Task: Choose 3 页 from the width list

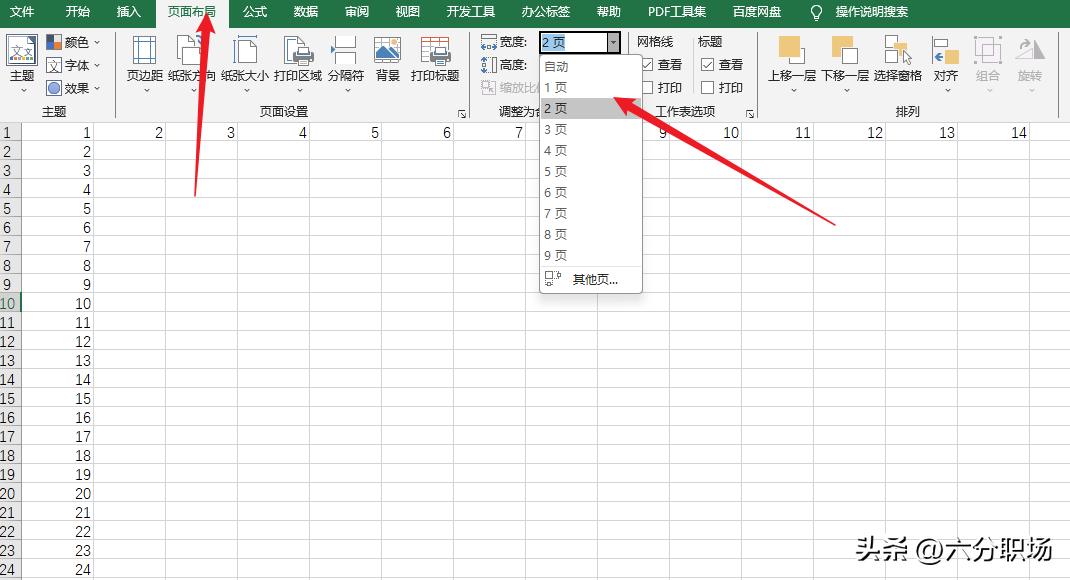Action: tap(556, 128)
